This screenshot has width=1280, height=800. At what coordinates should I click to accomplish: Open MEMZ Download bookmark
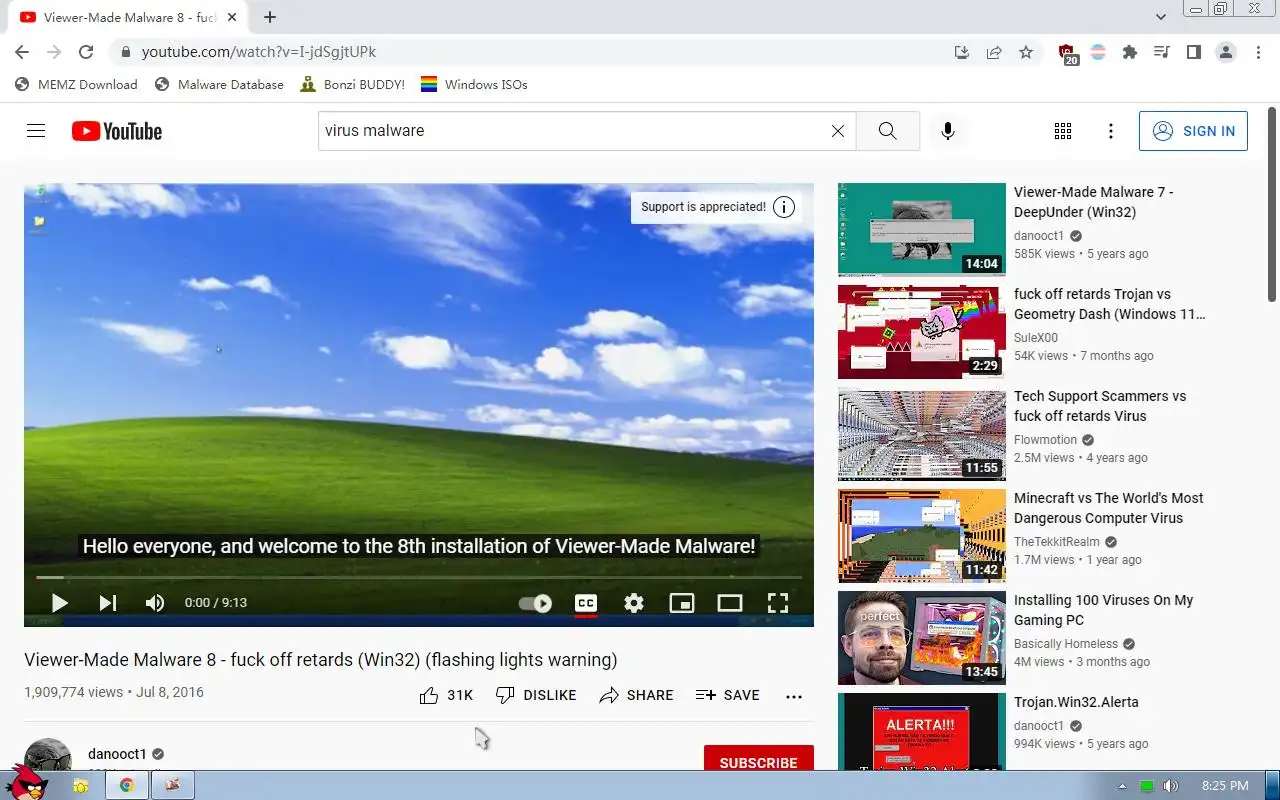[76, 84]
